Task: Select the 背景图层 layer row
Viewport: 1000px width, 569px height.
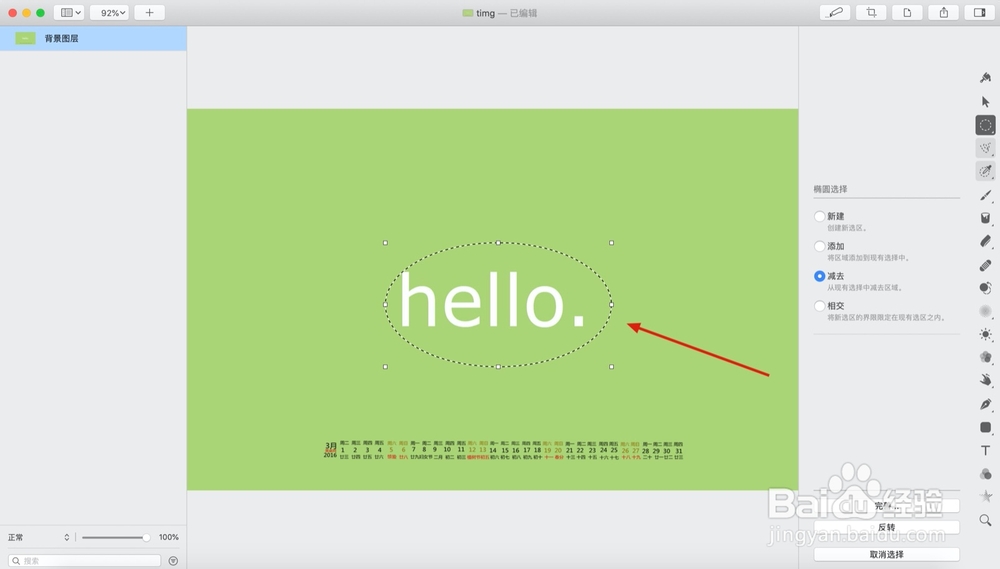Action: (x=93, y=38)
